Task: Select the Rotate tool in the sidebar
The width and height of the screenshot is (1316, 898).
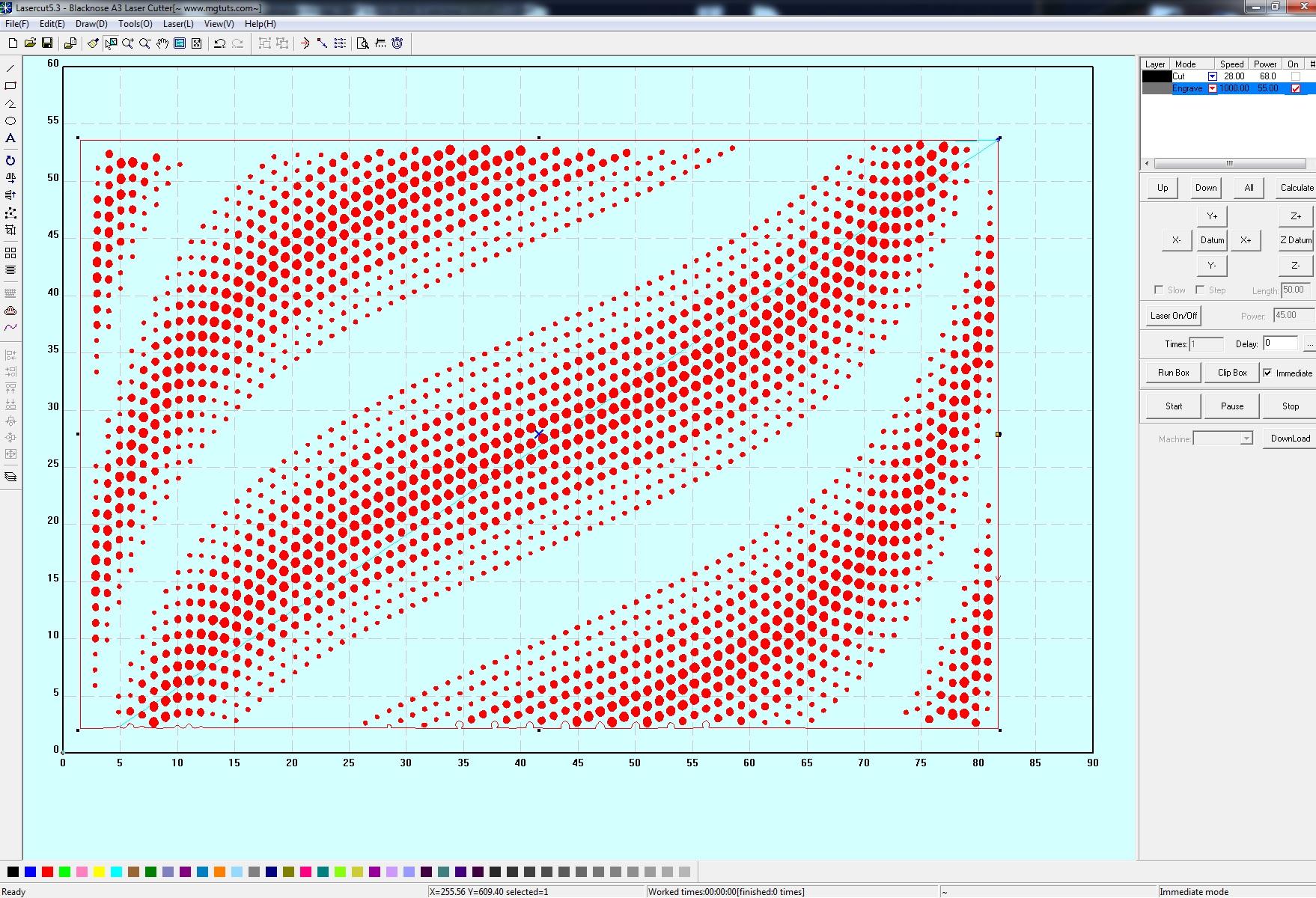Action: coord(10,161)
